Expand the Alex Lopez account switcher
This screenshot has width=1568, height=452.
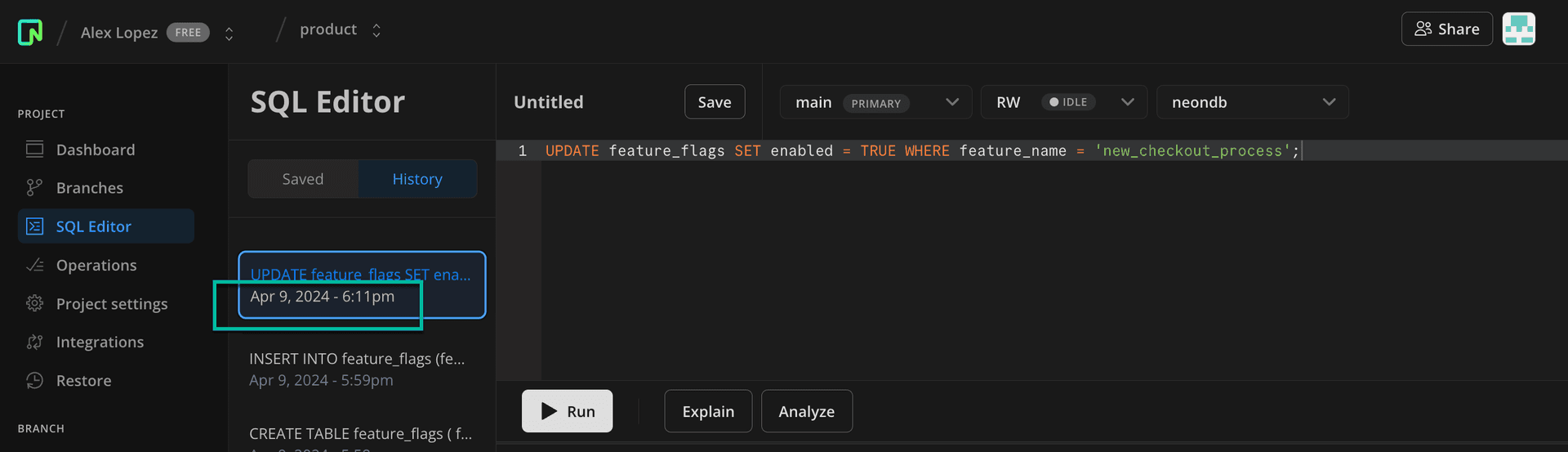point(229,33)
